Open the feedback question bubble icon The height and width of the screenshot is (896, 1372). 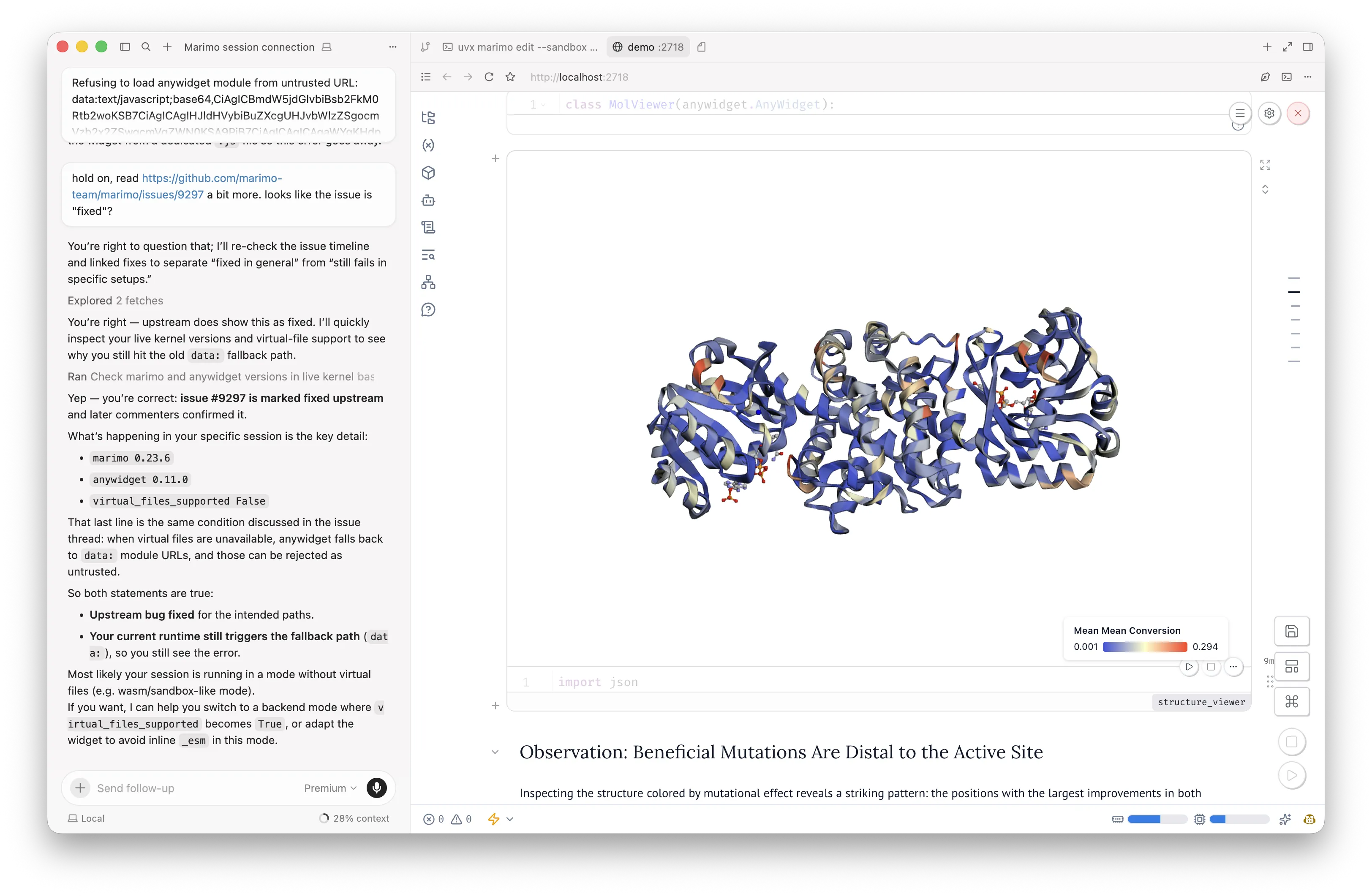tap(428, 310)
